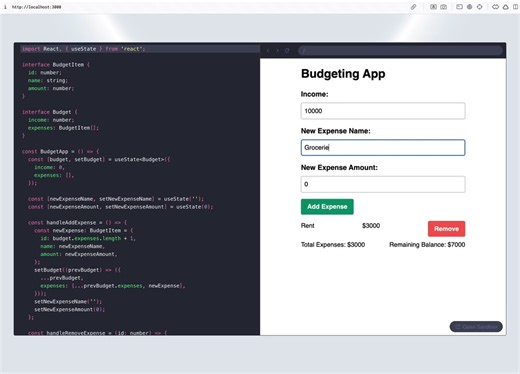Click the $3000 amount in Rent row
Screen dimensions: 520x374
click(371, 226)
